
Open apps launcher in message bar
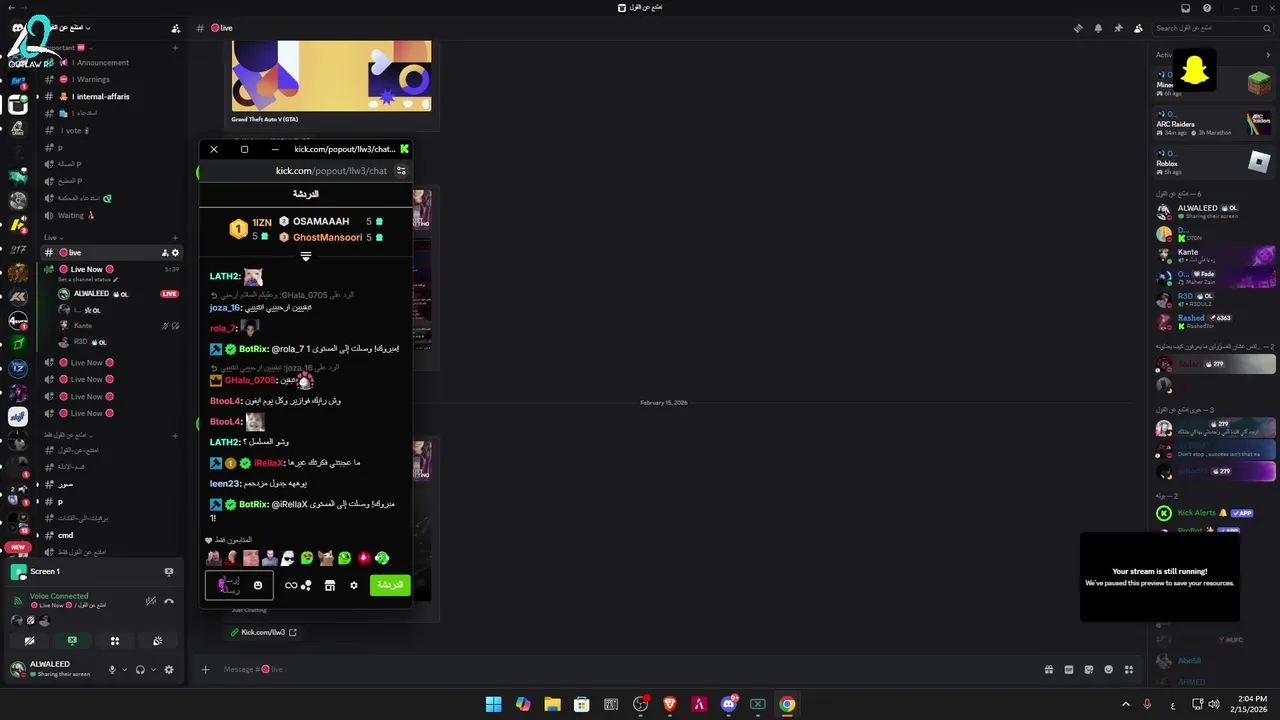tap(1129, 669)
